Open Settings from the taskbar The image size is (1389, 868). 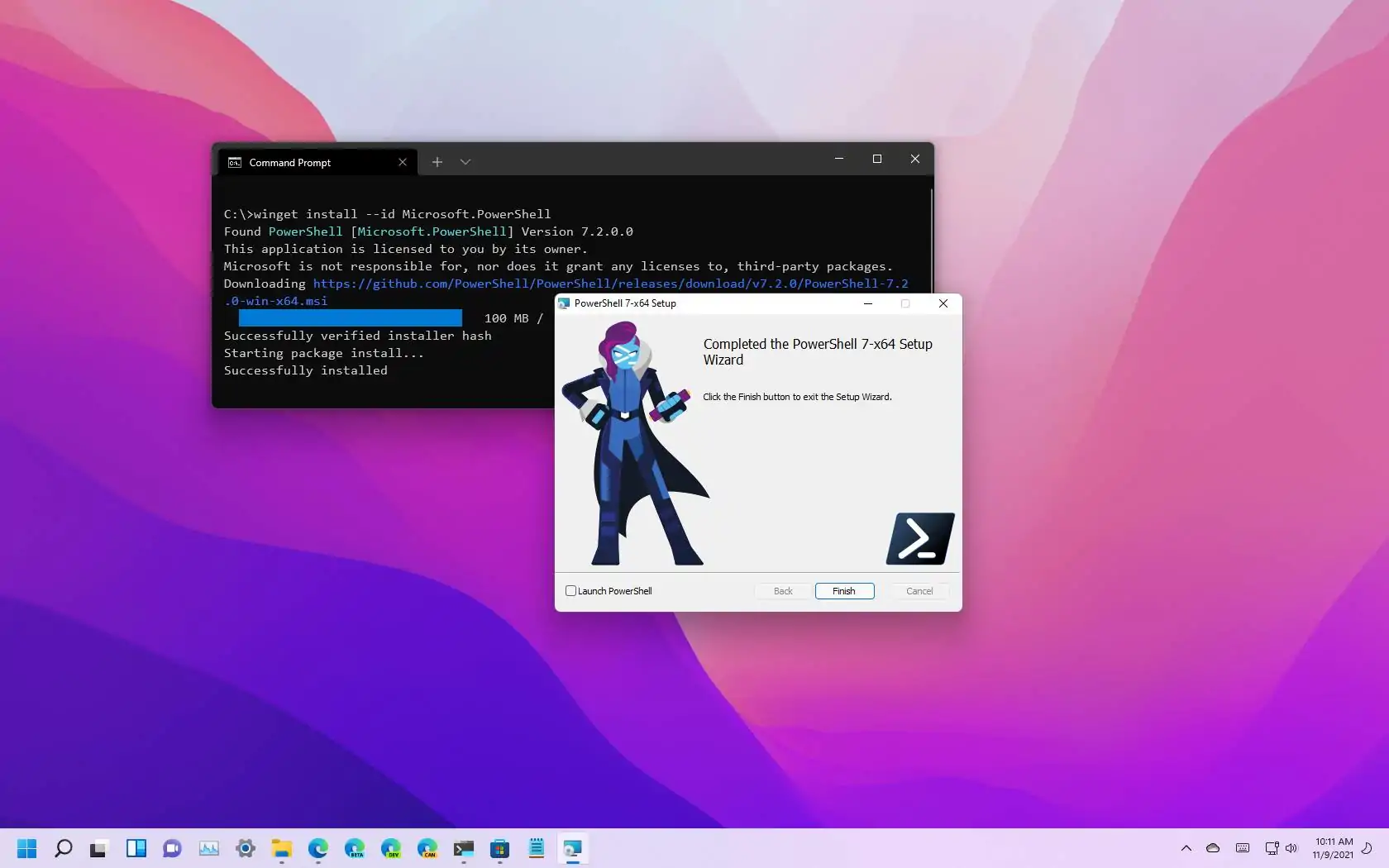tap(245, 849)
